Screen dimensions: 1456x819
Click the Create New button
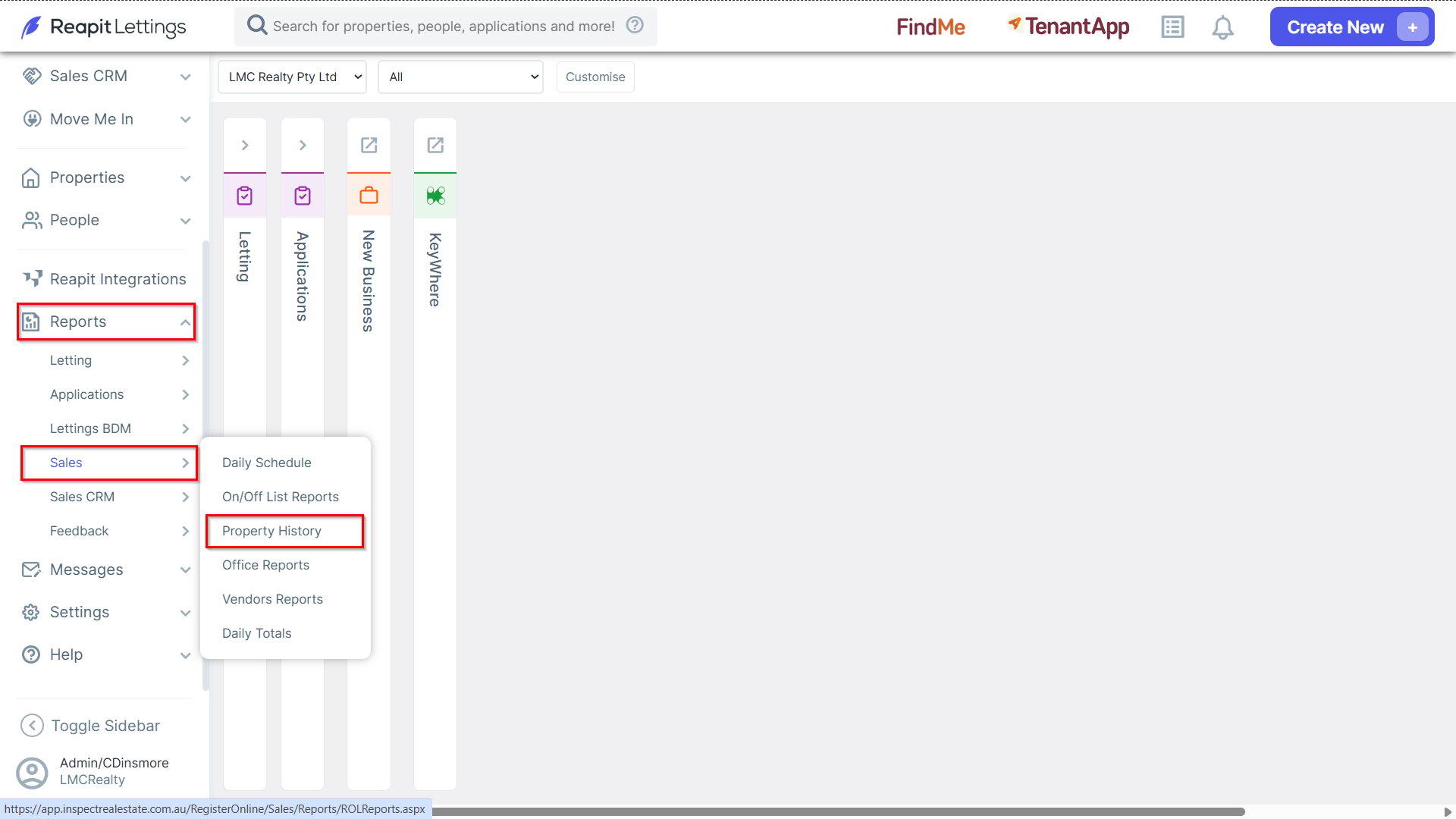point(1352,27)
